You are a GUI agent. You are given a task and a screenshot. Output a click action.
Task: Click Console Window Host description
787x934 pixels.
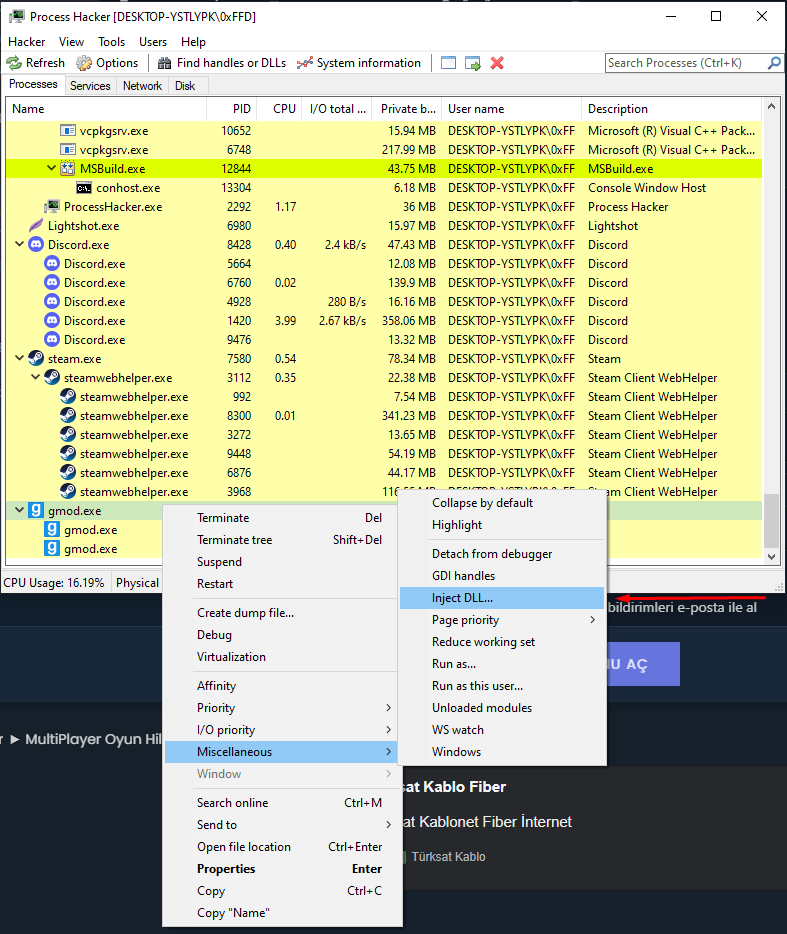[x=647, y=188]
